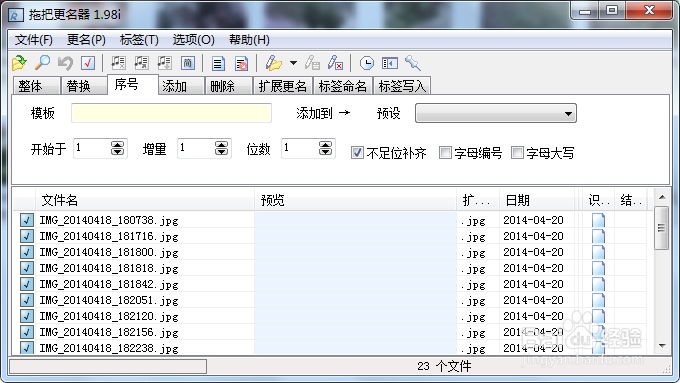
Task: Click the 日期 column header
Action: point(537,200)
